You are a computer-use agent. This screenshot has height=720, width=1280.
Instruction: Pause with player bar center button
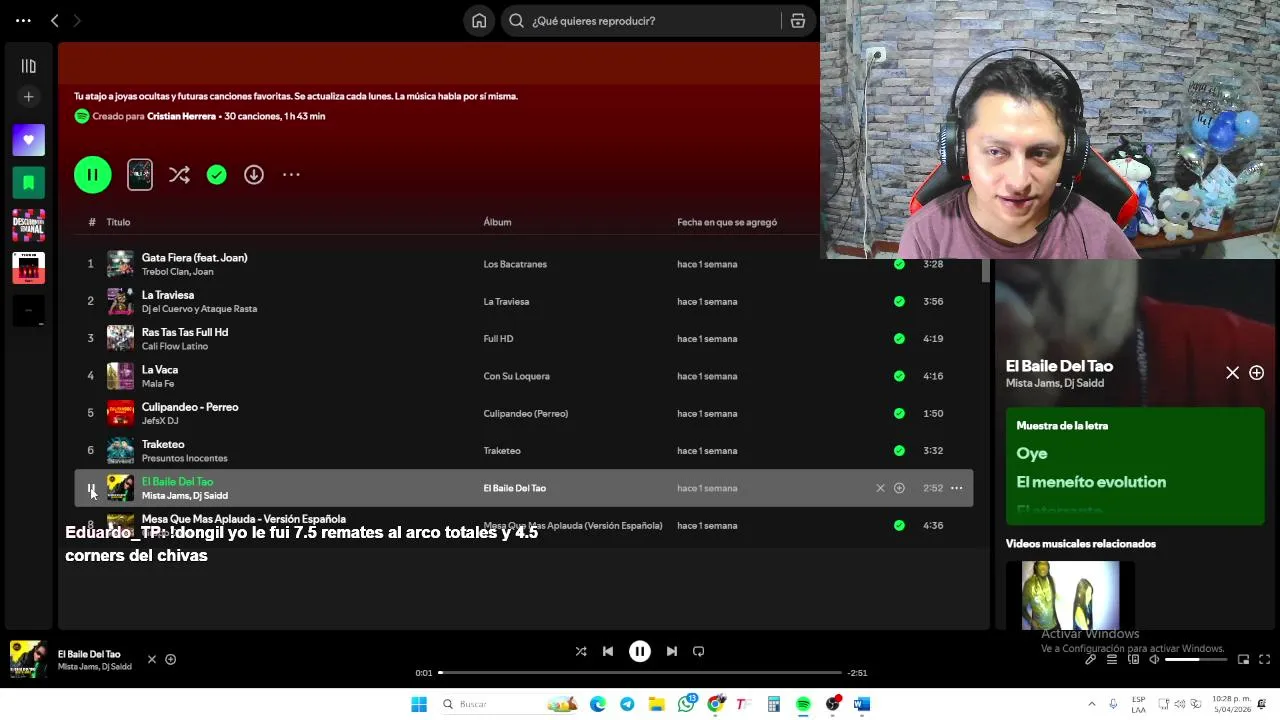tap(640, 651)
